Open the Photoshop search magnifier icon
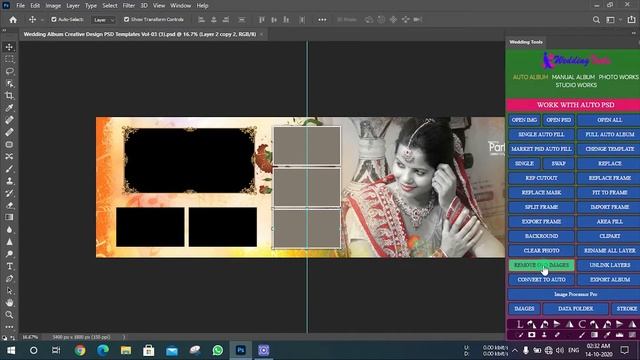Screen dimensions: 640x360 tap(596, 20)
